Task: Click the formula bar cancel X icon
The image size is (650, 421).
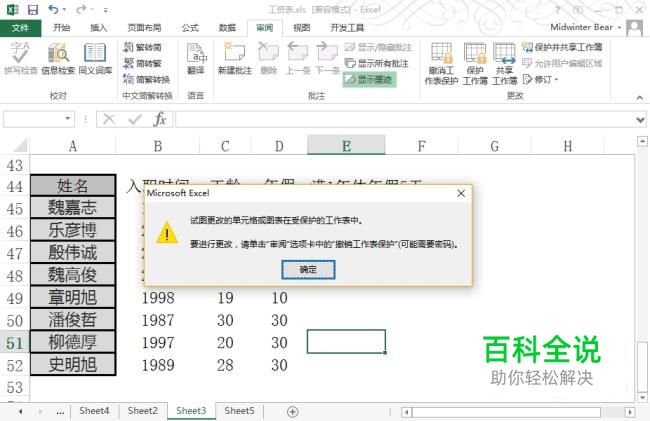Action: click(x=109, y=119)
